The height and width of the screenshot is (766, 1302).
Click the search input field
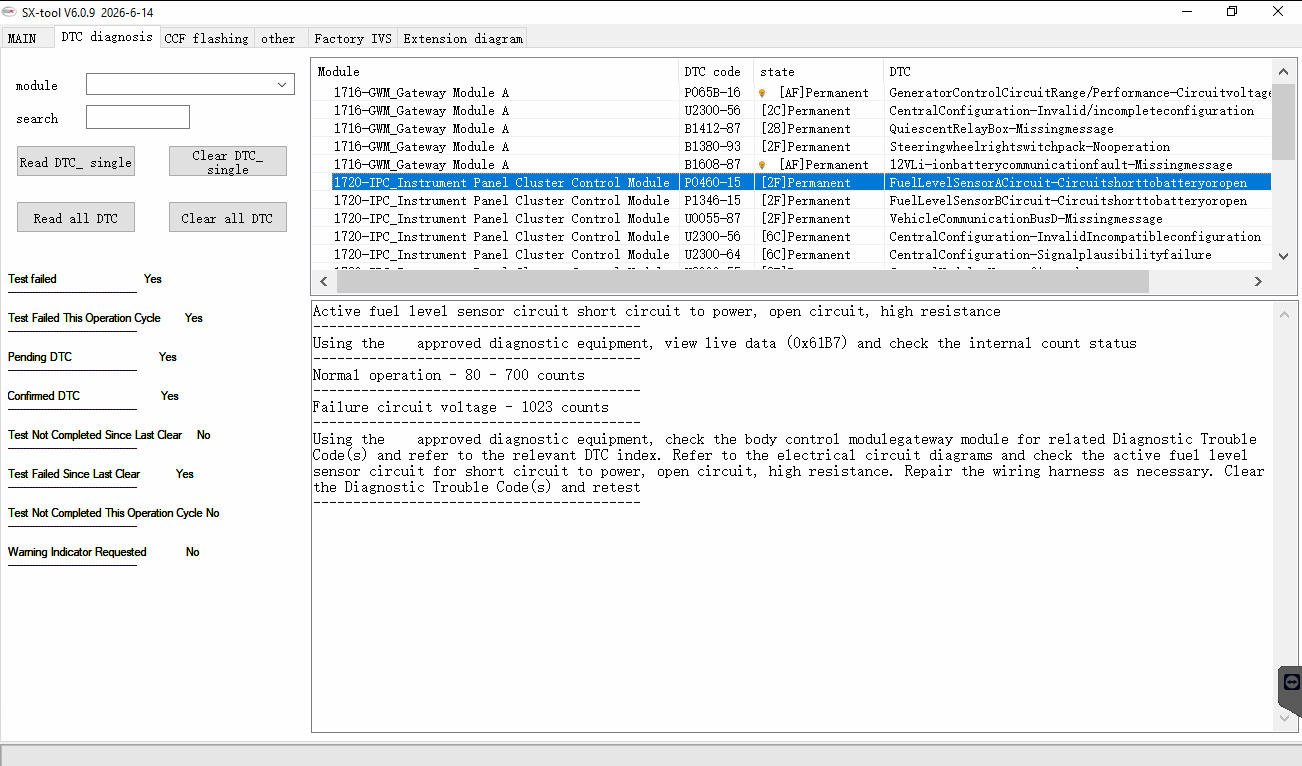[137, 118]
